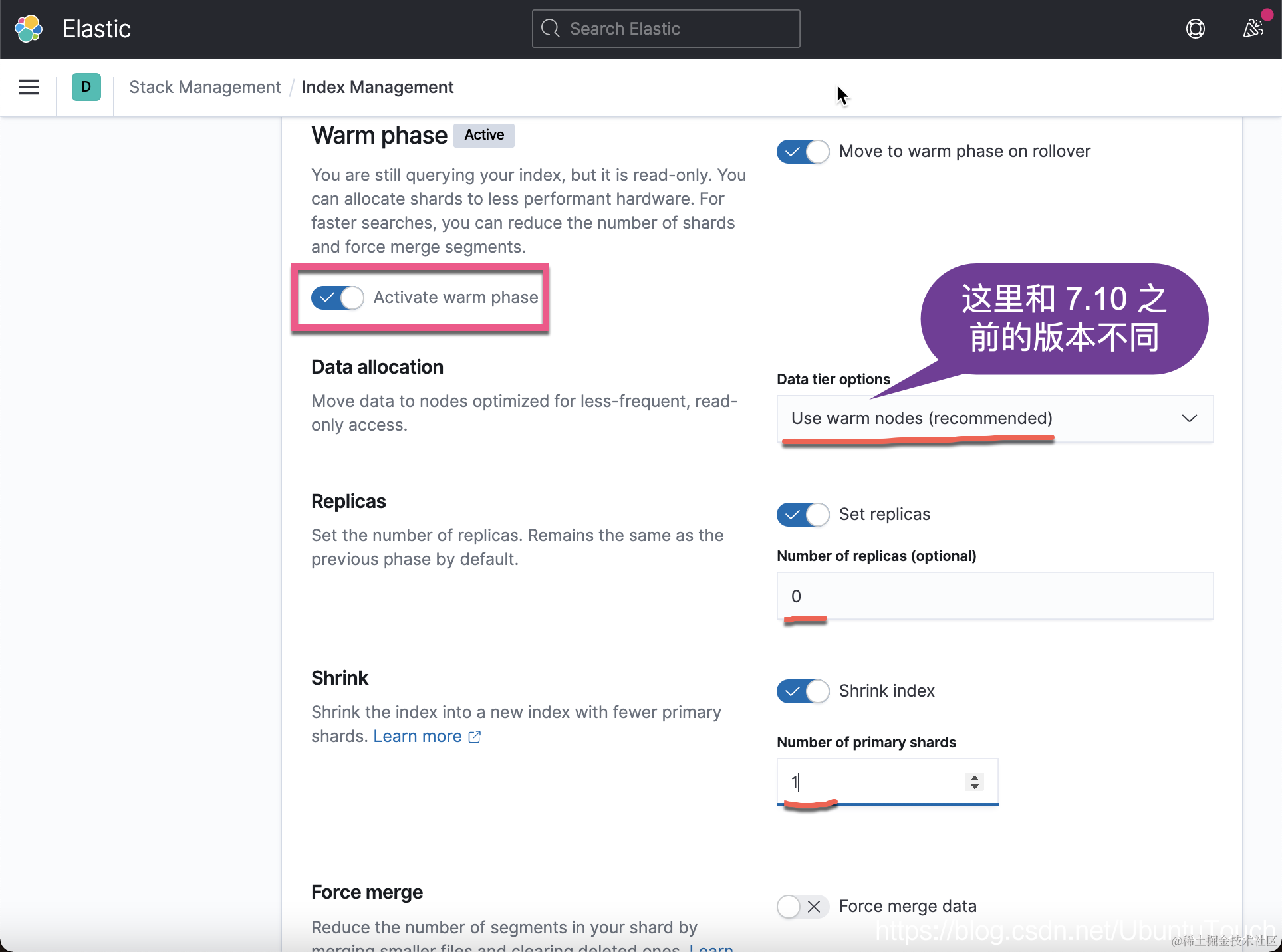
Task: Click the D space avatar
Action: click(x=86, y=87)
